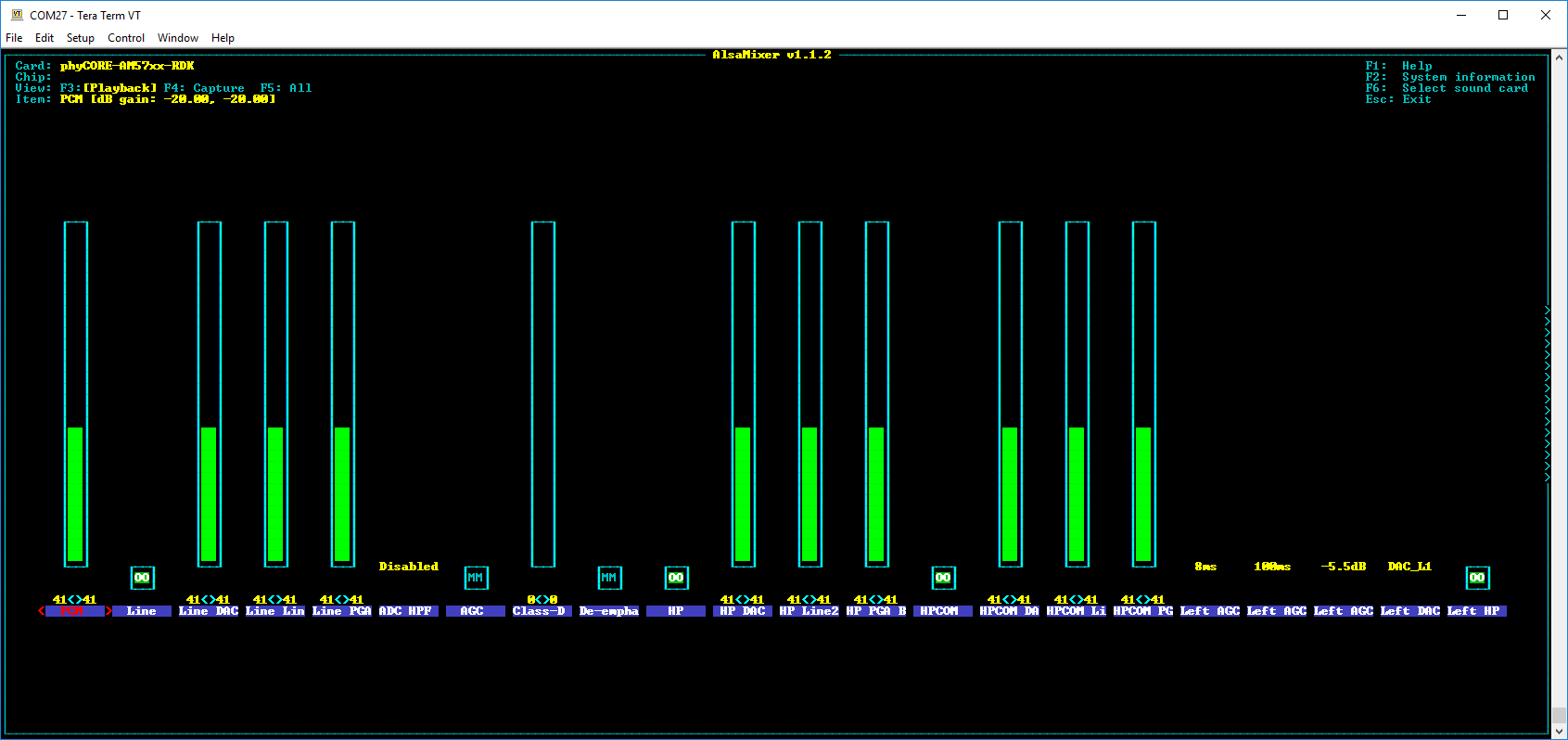Screen dimensions: 1568x740
Task: Click the HPCOM DA volume bar
Action: tap(1011, 394)
